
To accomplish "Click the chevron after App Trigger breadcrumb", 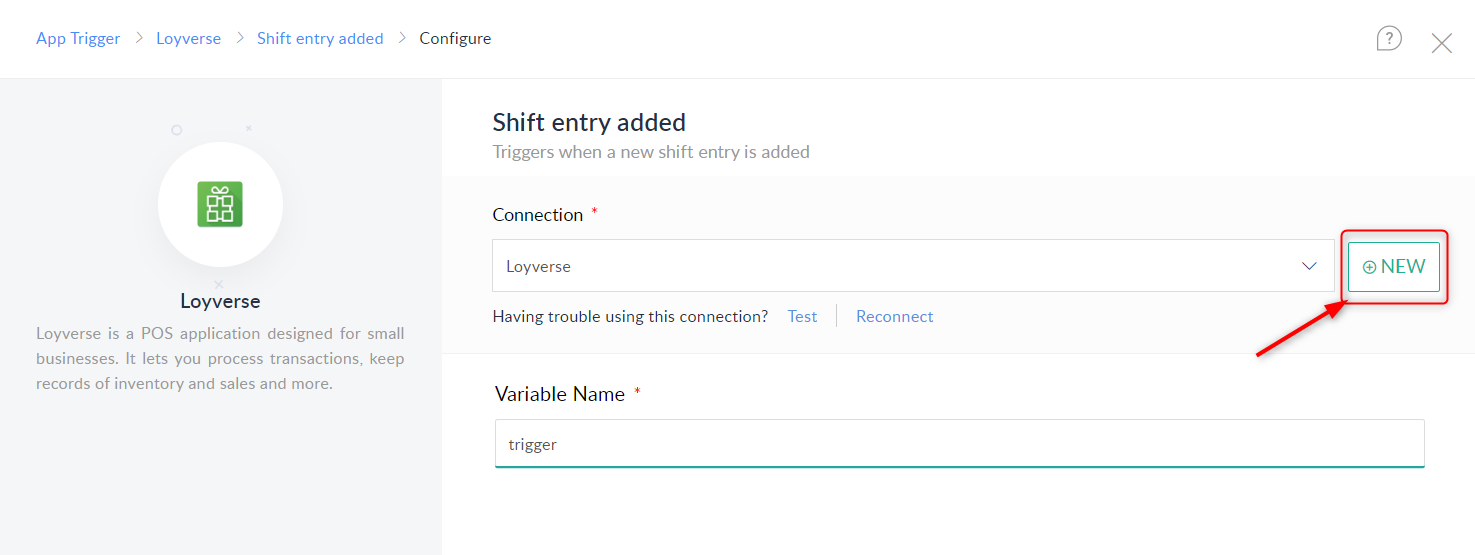I will (x=139, y=38).
